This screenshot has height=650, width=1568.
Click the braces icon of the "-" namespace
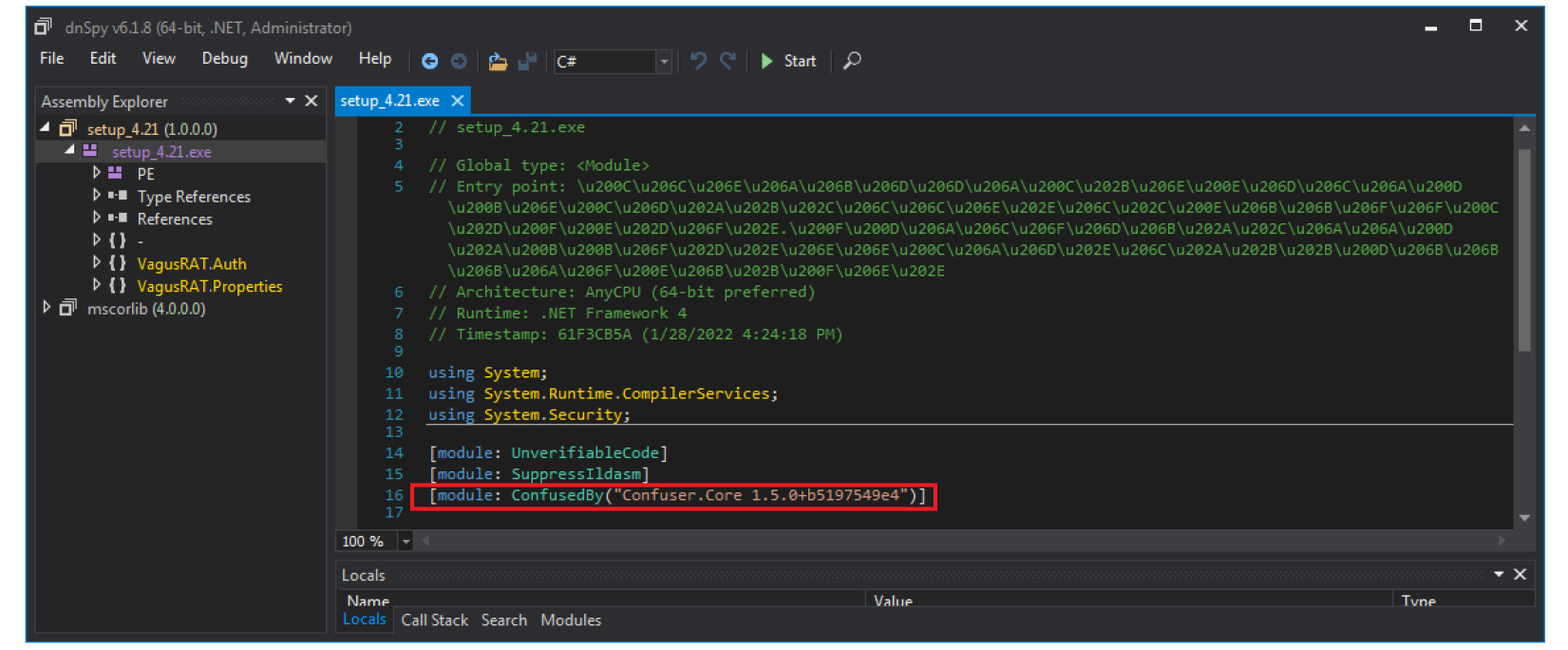pos(117,240)
